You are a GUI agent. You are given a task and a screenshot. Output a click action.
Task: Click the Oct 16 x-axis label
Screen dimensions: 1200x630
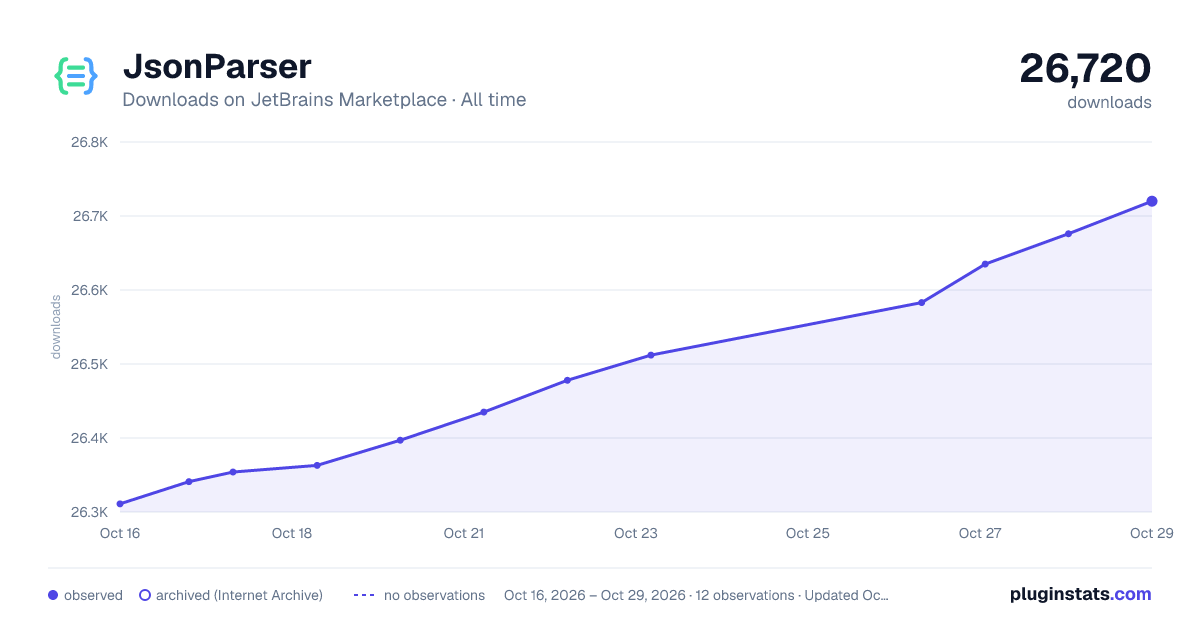pyautogui.click(x=120, y=533)
